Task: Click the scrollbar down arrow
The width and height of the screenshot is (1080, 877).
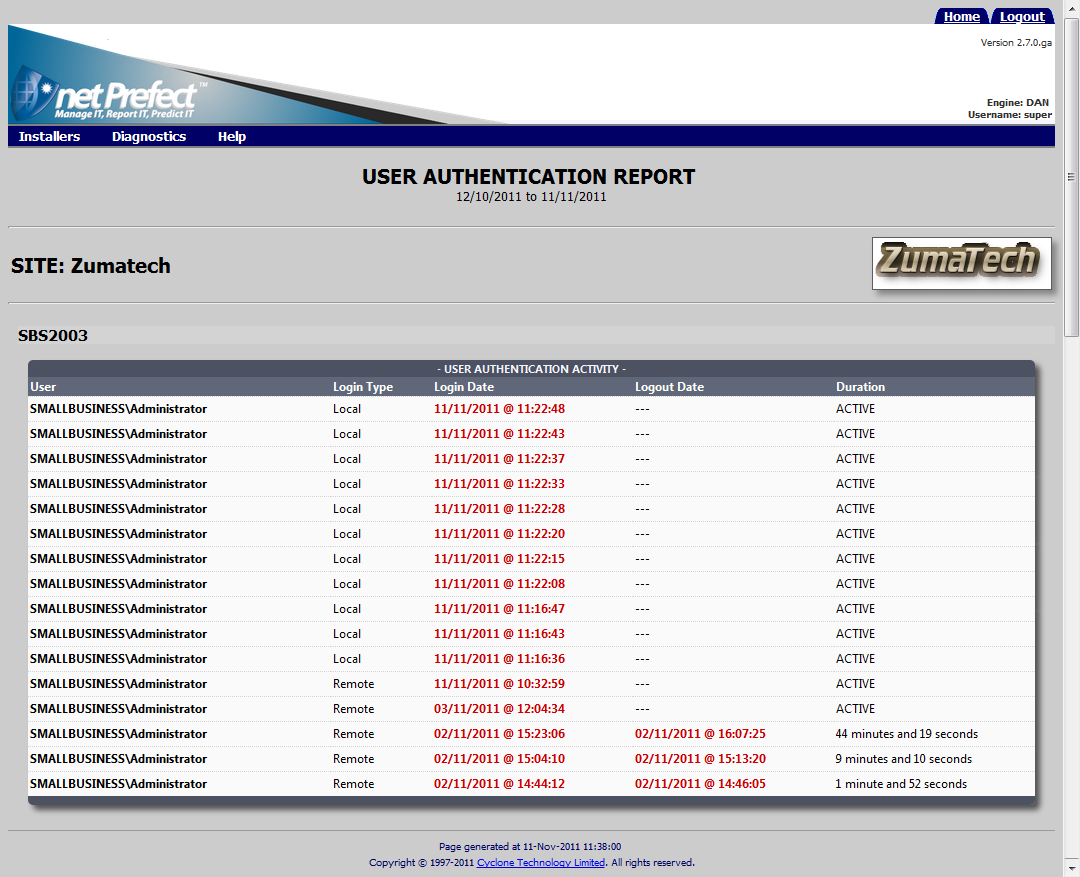Action: click(1071, 869)
